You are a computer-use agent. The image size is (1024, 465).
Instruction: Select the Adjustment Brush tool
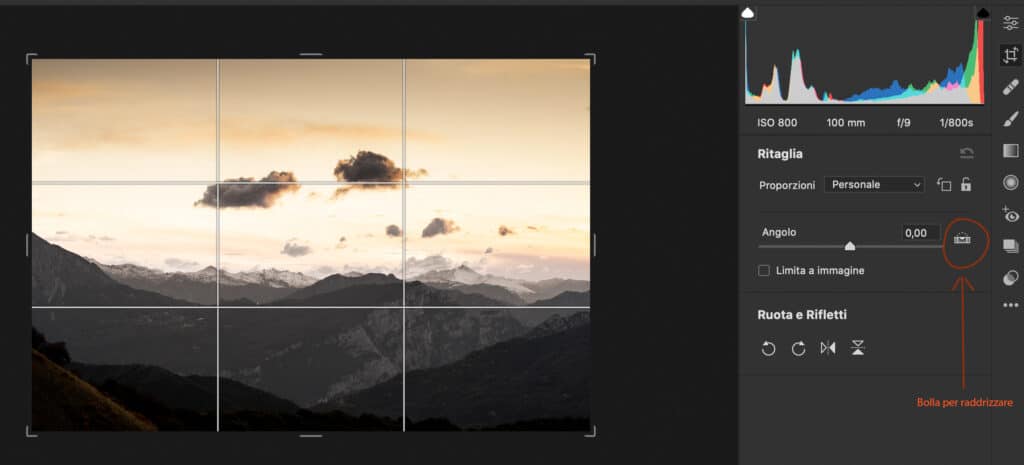coord(1011,119)
